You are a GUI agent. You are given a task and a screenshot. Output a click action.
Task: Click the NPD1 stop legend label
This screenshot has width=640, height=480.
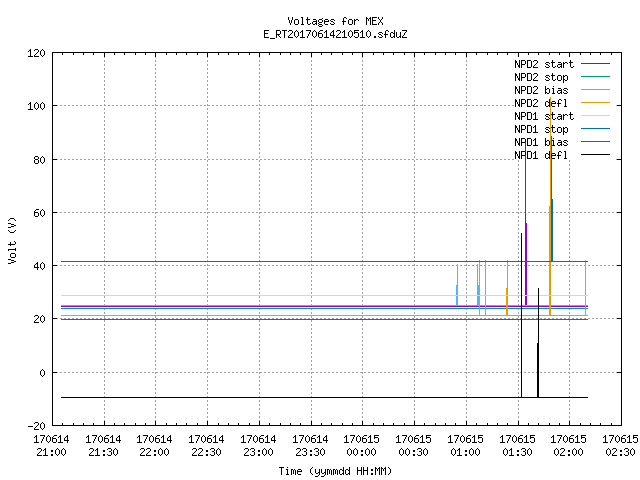[x=541, y=129]
